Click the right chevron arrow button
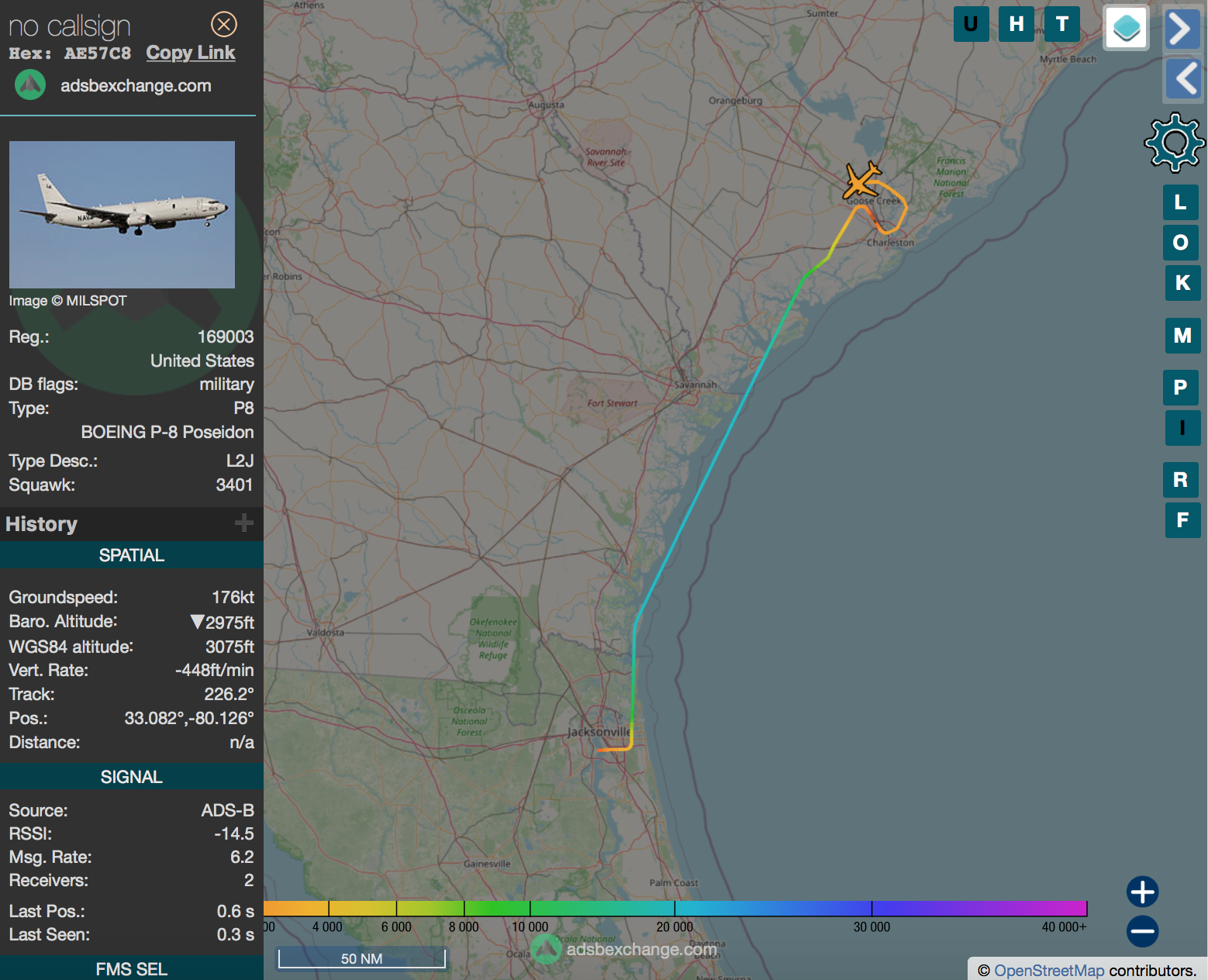This screenshot has height=980, width=1208. 1182,29
